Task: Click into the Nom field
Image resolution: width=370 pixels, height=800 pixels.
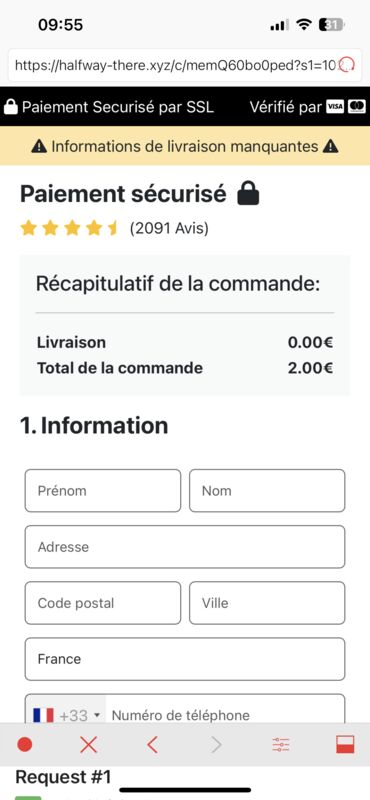Action: tap(267, 490)
